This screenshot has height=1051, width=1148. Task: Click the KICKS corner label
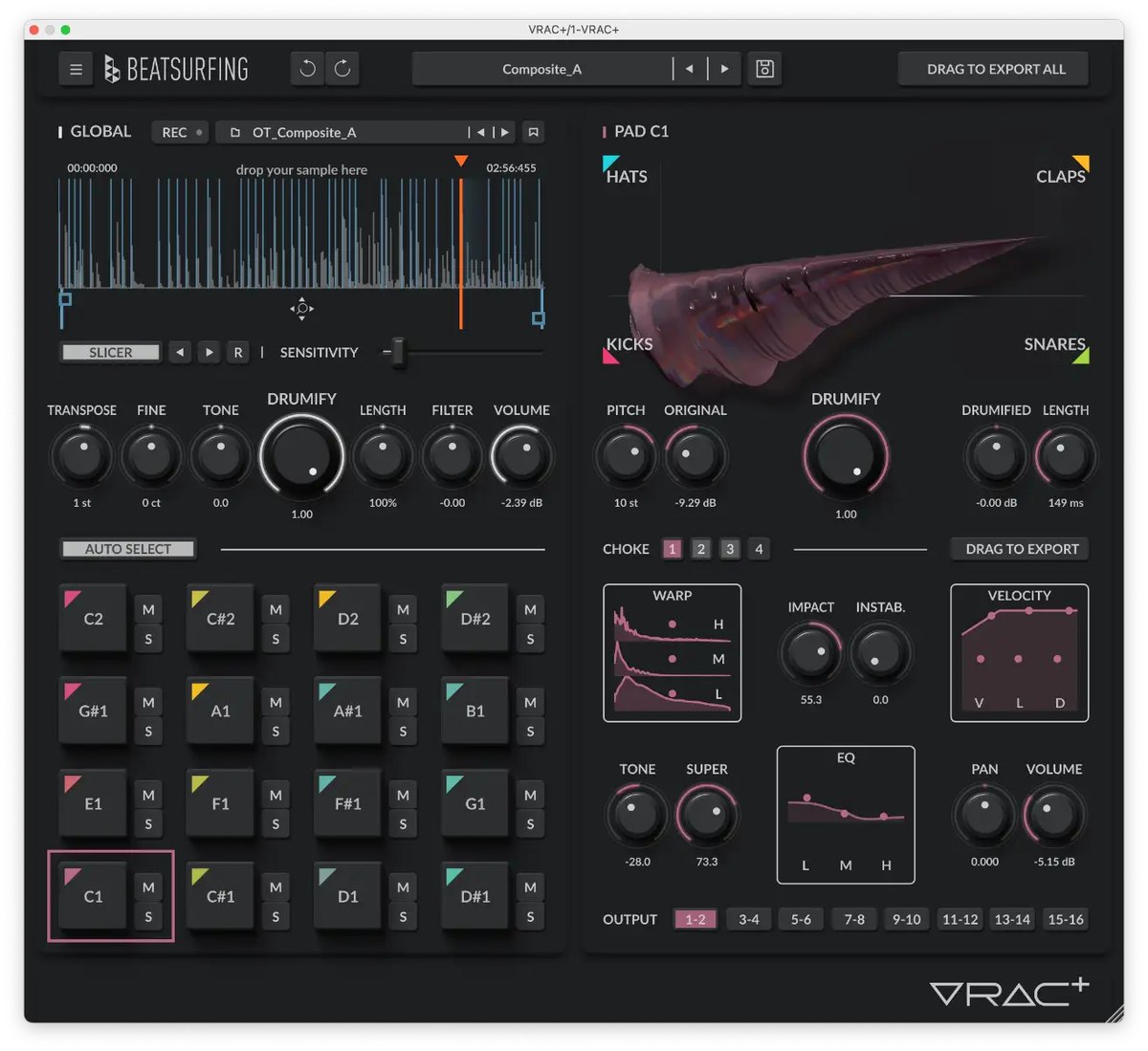coord(629,344)
